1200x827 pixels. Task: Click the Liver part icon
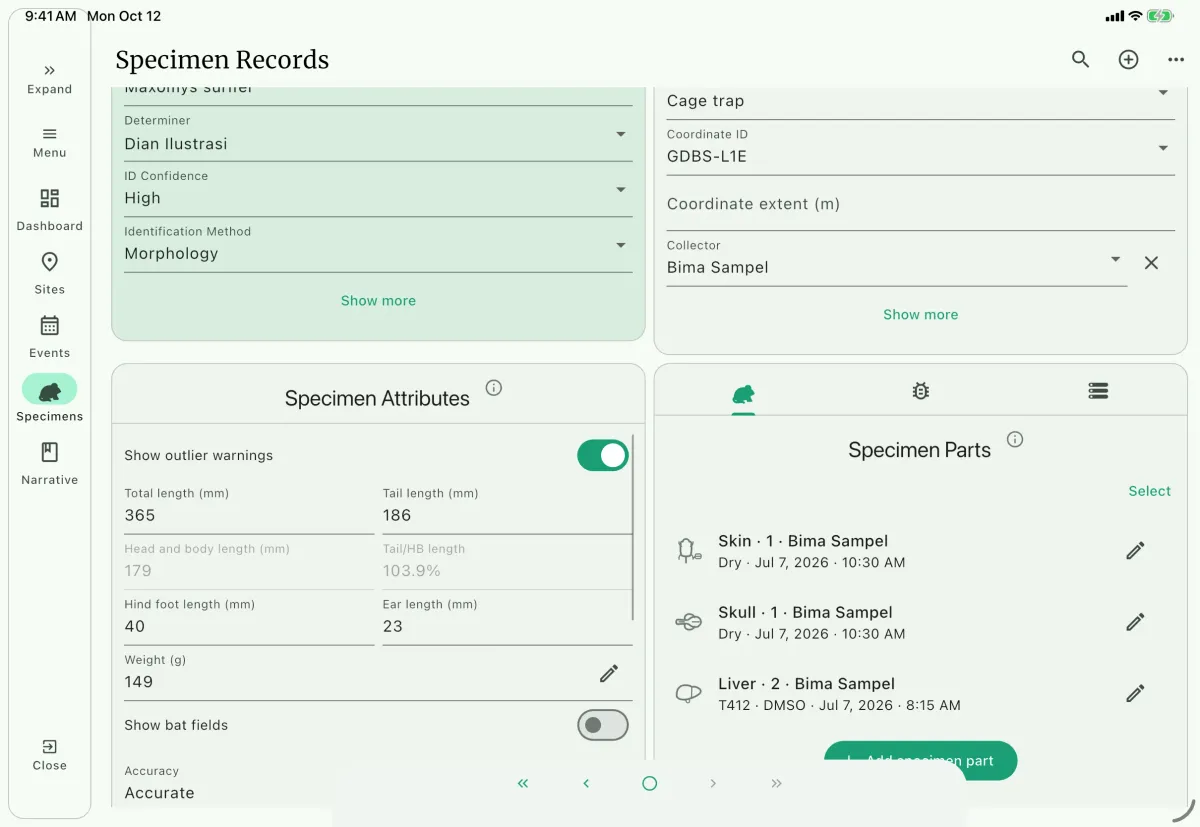688,693
